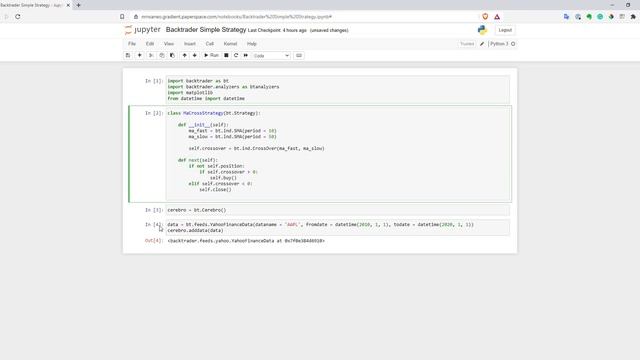Viewport: 640px width, 360px height.
Task: Click the Trusted notebook indicator
Action: tap(467, 44)
